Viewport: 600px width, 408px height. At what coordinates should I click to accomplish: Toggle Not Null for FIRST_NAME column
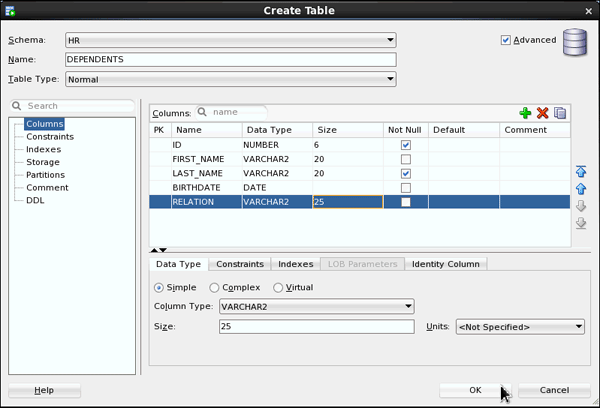pos(406,159)
